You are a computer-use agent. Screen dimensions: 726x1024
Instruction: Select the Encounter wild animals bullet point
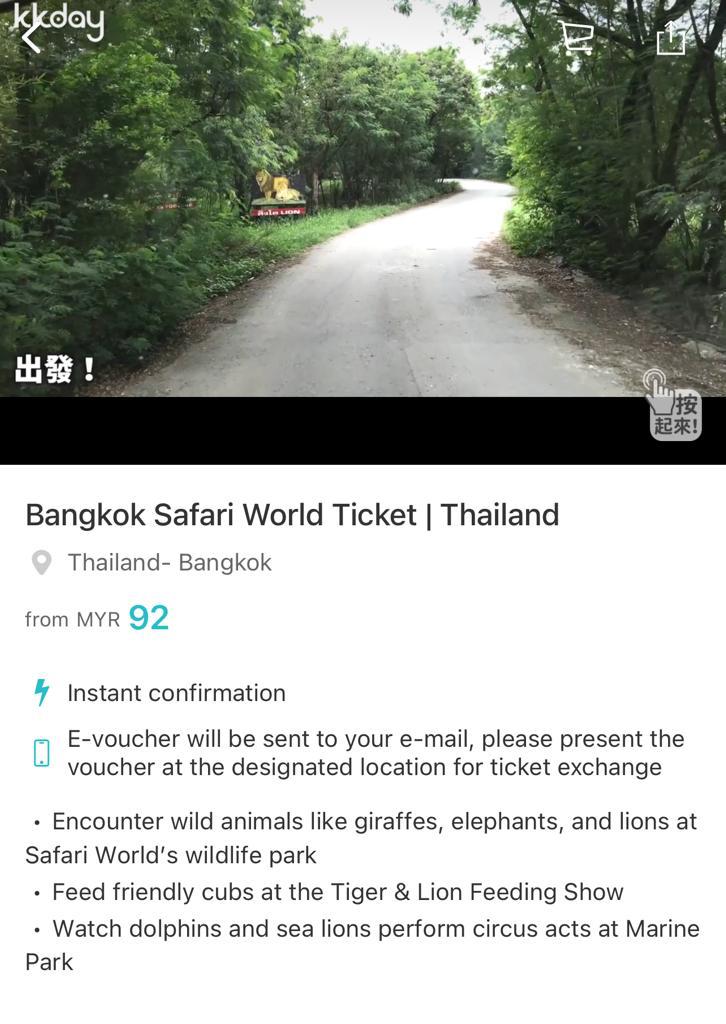tap(362, 838)
